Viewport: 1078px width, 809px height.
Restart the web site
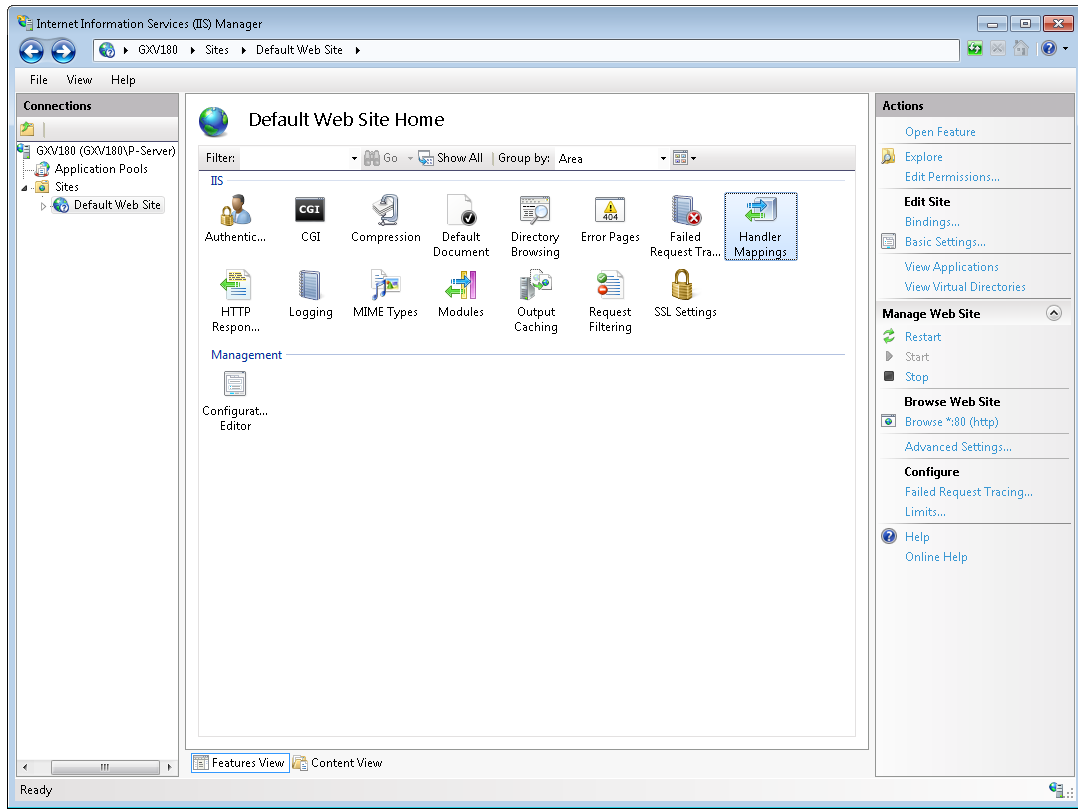(x=922, y=337)
